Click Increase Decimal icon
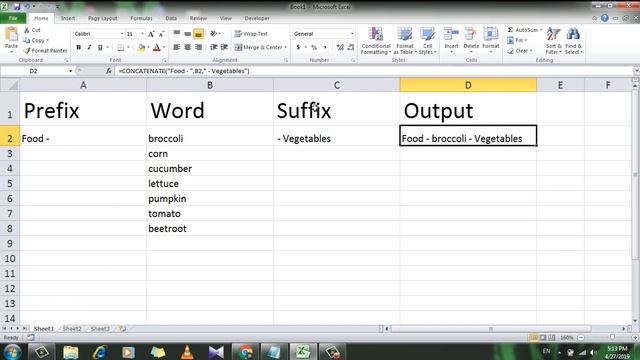The image size is (640, 360). 340,47
